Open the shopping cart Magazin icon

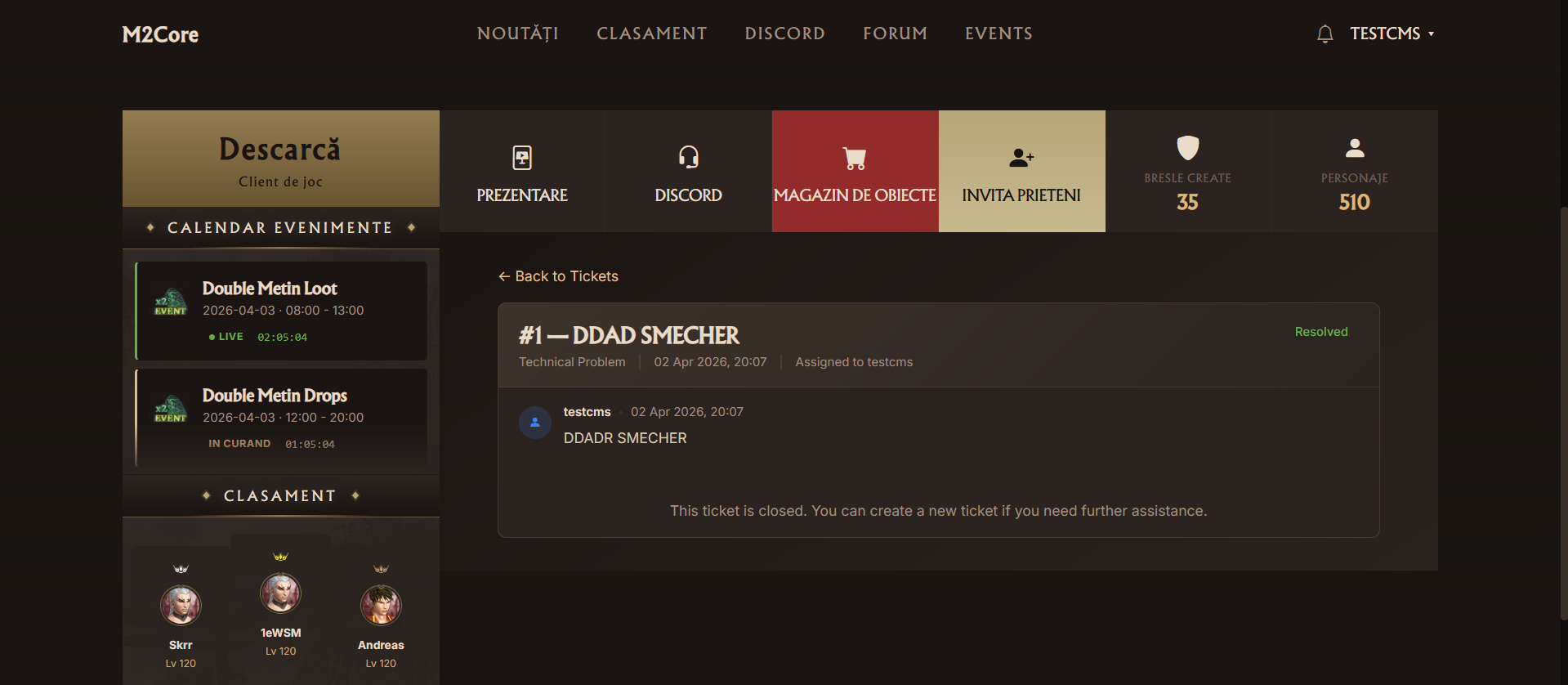855,158
